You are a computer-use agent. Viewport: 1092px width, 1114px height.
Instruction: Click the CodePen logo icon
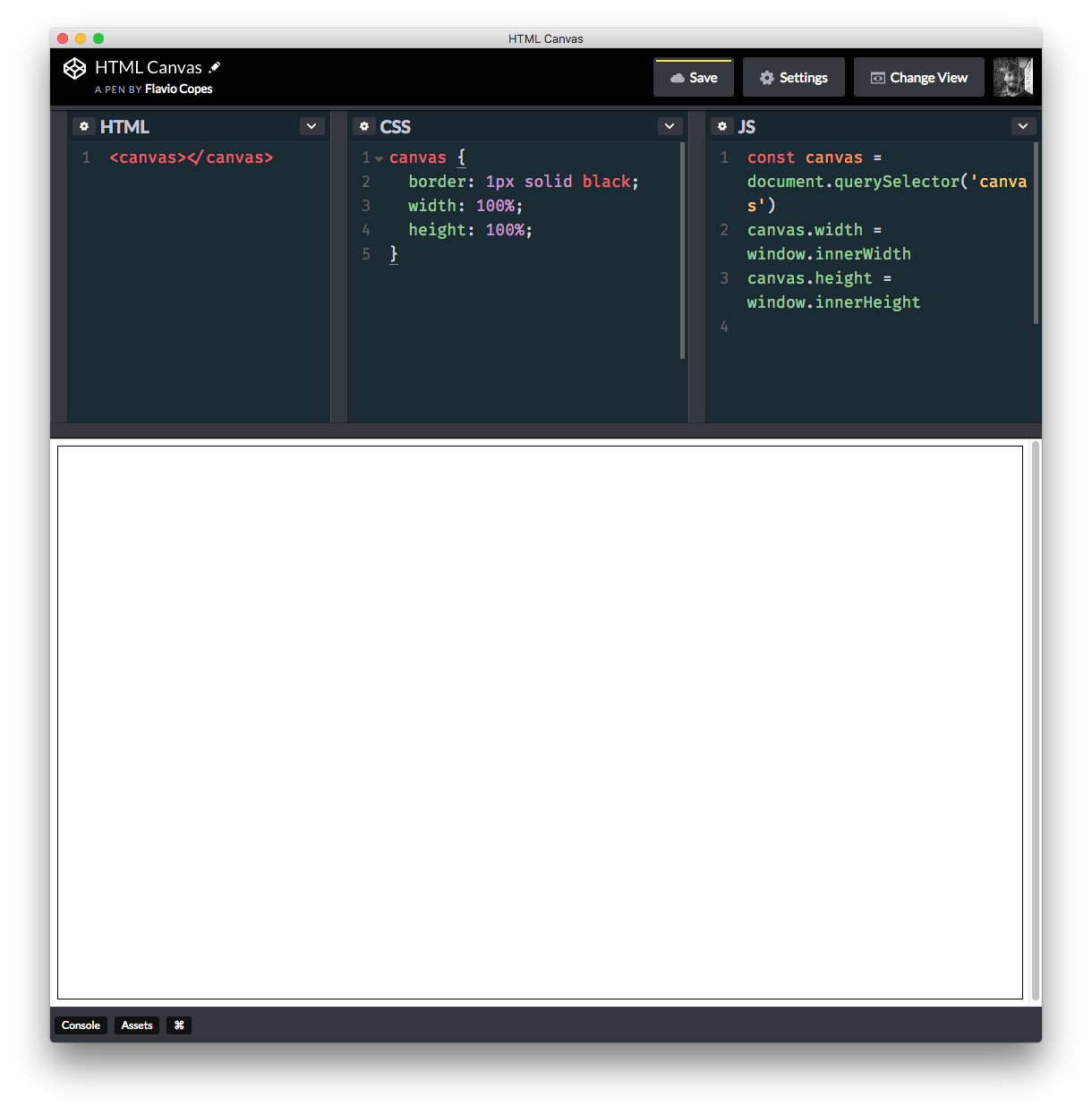[74, 69]
